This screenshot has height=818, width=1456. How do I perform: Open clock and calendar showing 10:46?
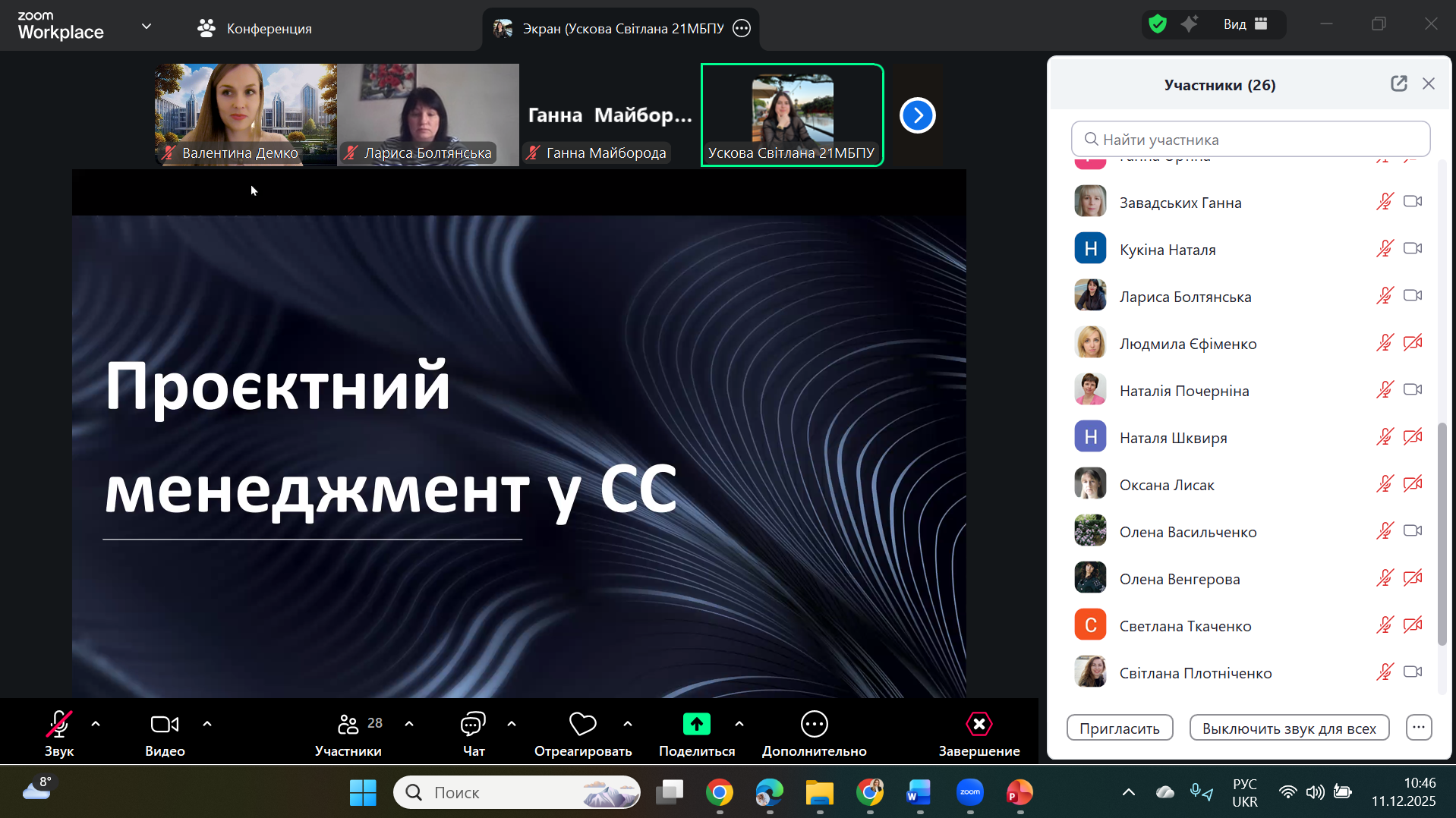[x=1404, y=792]
